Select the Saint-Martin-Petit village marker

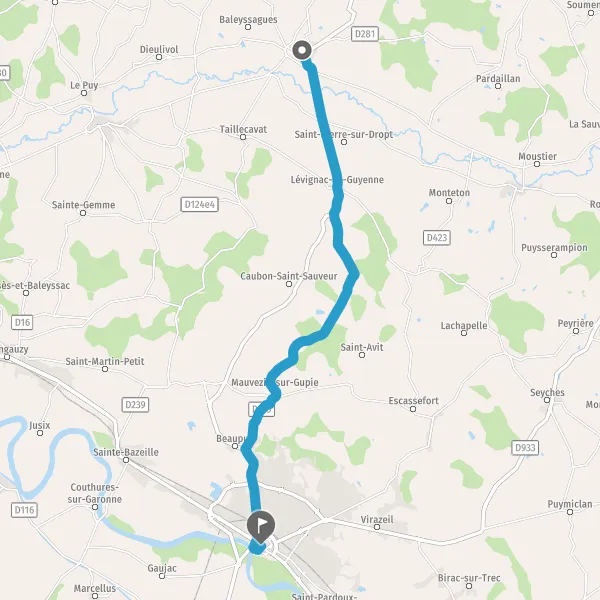pos(105,369)
